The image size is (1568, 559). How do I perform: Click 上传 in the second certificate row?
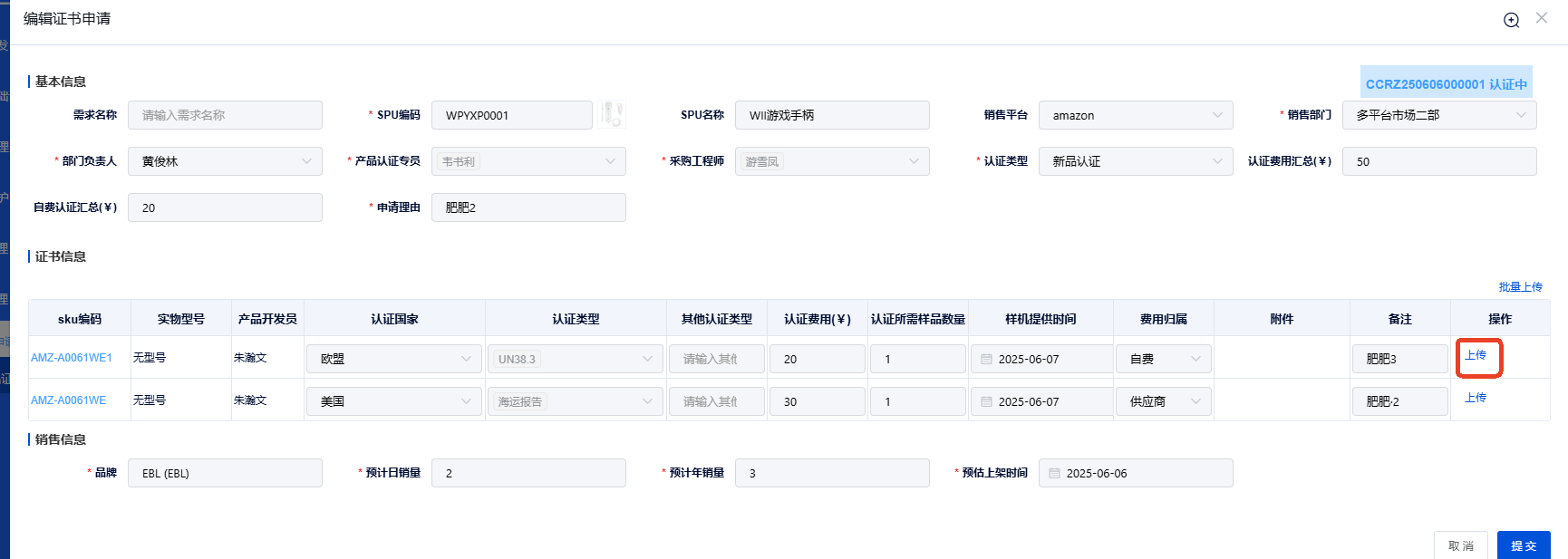pos(1476,398)
